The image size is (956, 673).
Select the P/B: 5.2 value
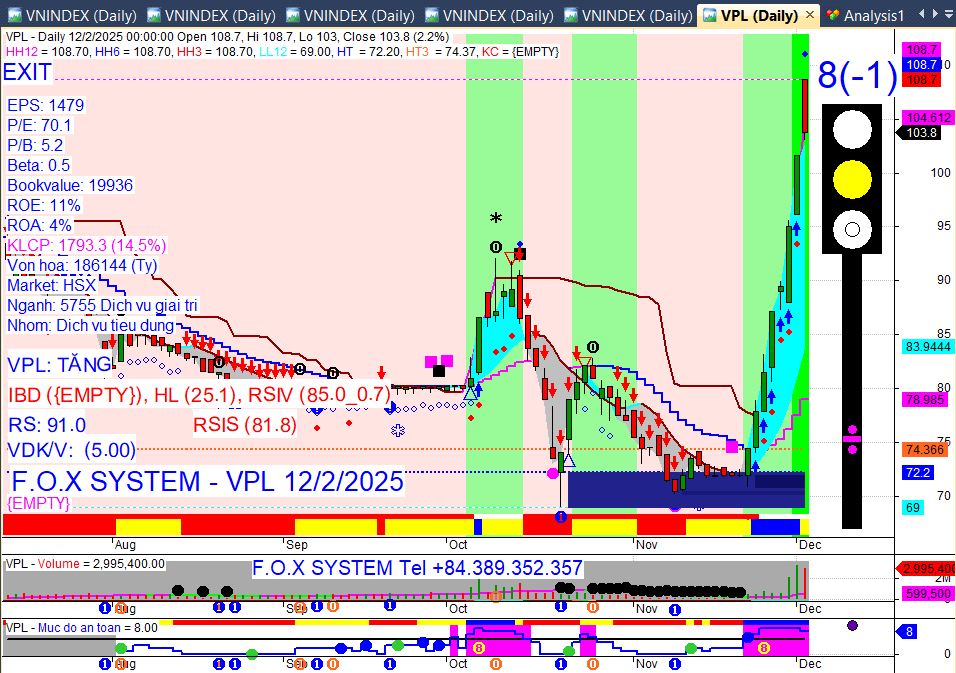point(35,145)
